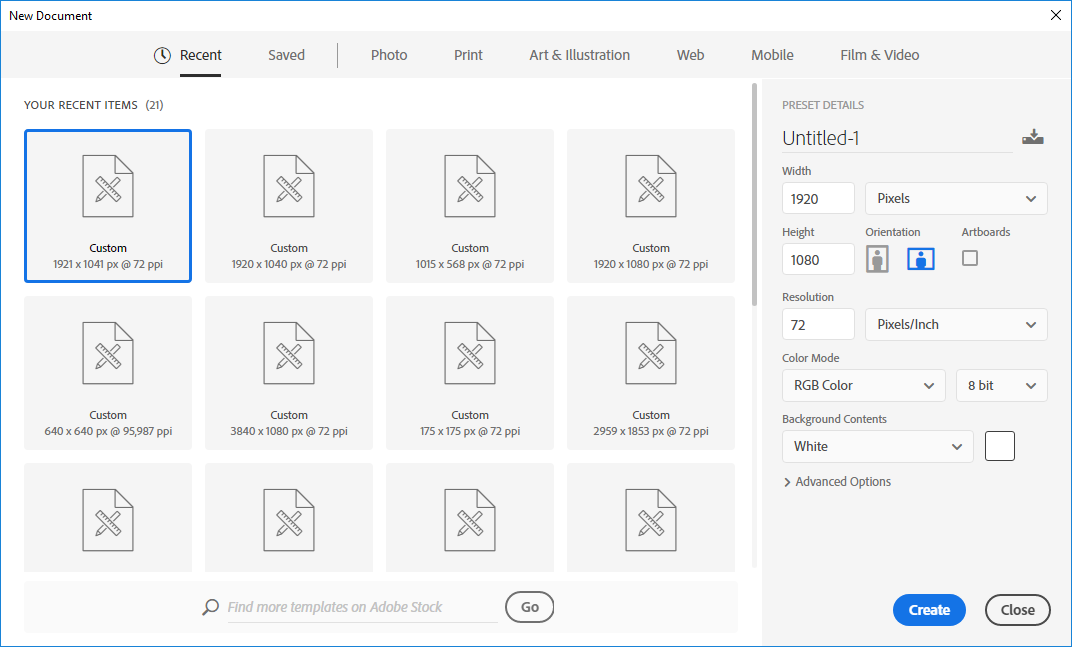Screen dimensions: 1072x647
Task: Expand Advanced Options
Action: pyautogui.click(x=838, y=481)
